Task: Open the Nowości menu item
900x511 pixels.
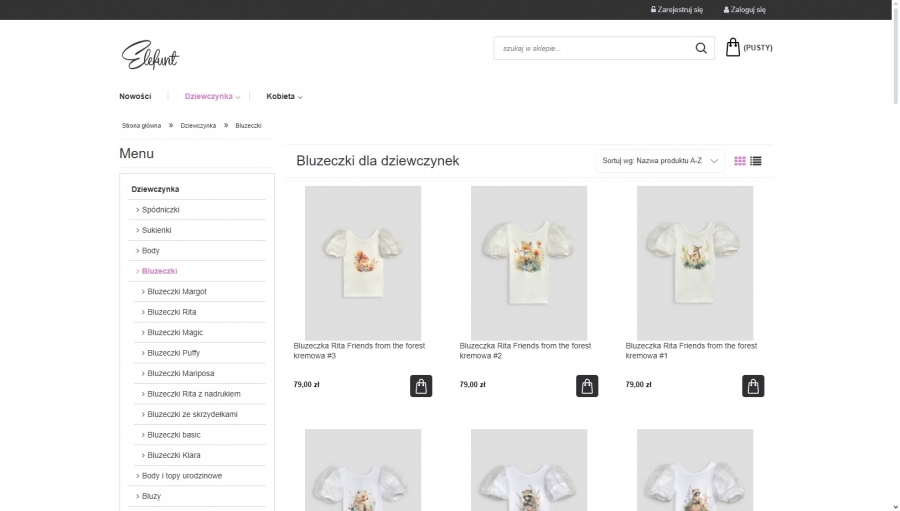Action: [135, 96]
